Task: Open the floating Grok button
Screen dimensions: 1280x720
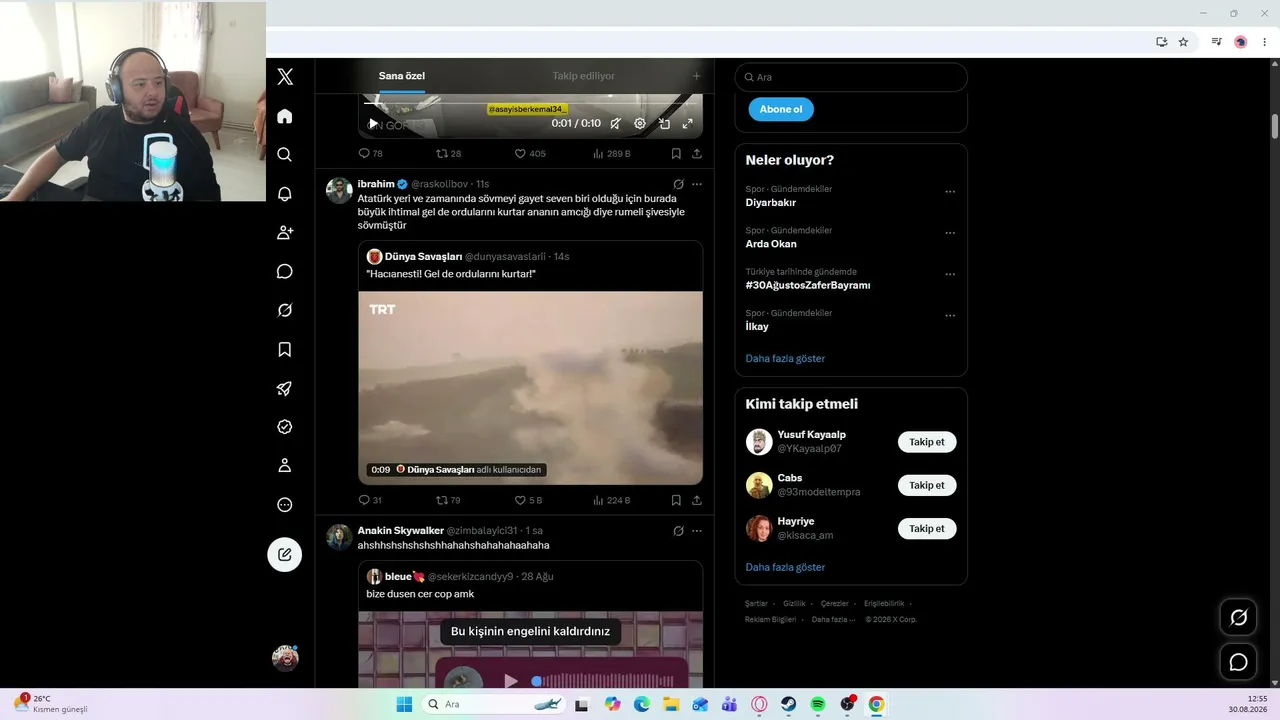Action: (1238, 617)
